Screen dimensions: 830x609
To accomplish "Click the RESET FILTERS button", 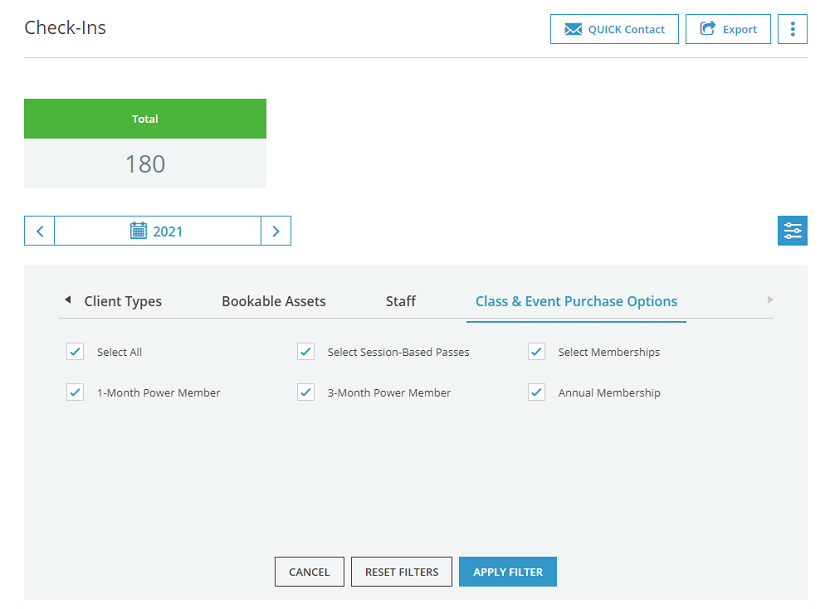I will click(402, 572).
